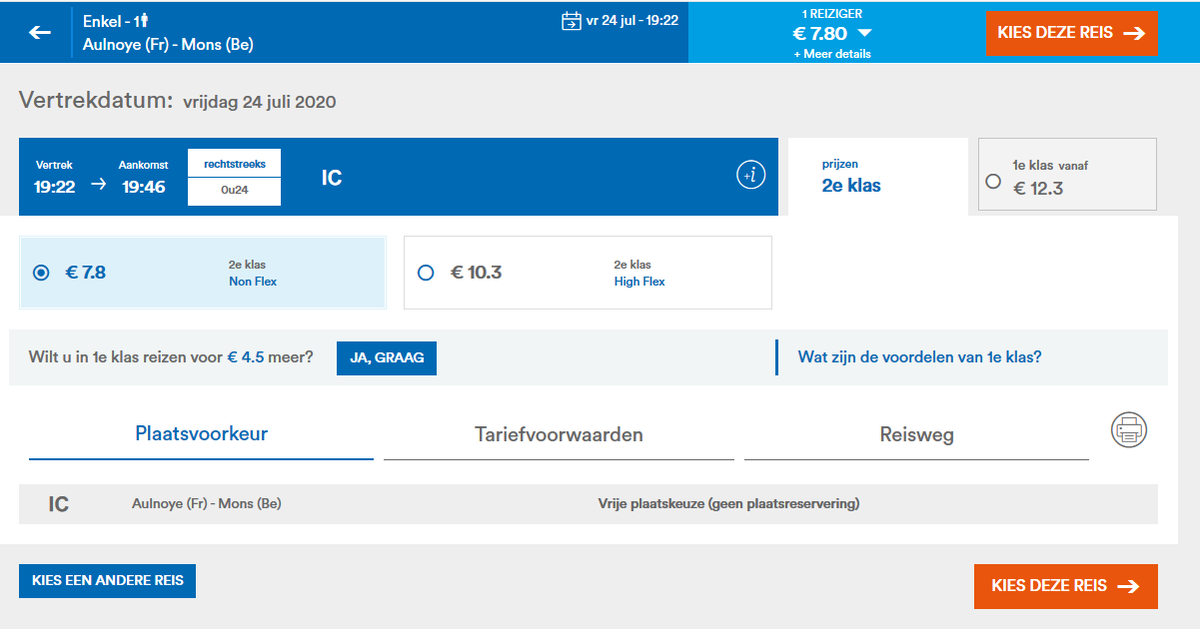The image size is (1200, 637).
Task: Click the 'rechtstreeks 0u24' journey badge
Action: tap(234, 177)
